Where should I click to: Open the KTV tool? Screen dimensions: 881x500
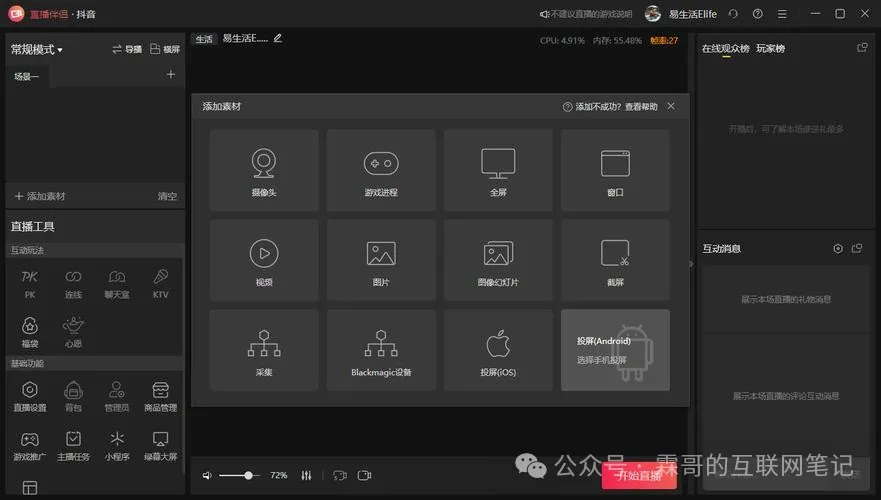point(160,282)
